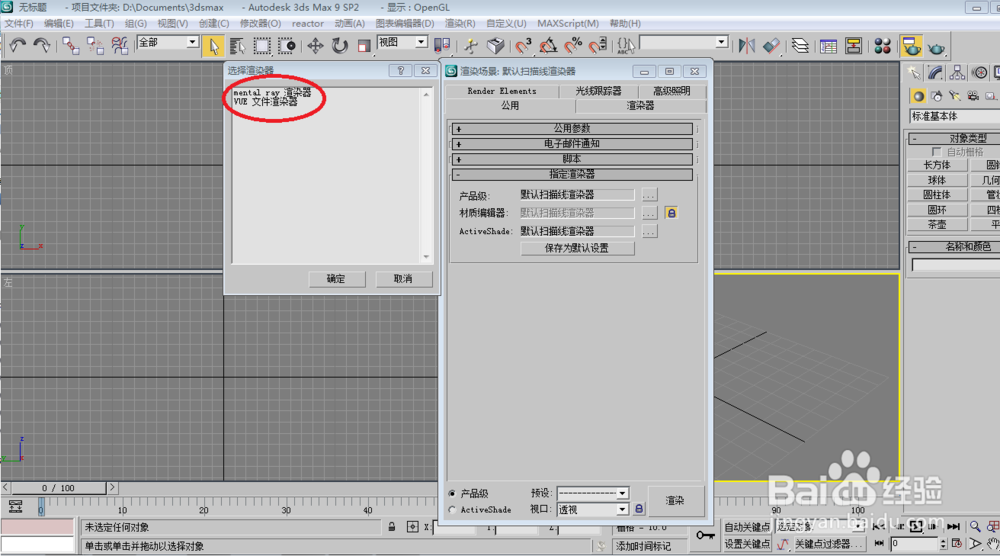Activate the Select Object arrow tool

tap(213, 46)
